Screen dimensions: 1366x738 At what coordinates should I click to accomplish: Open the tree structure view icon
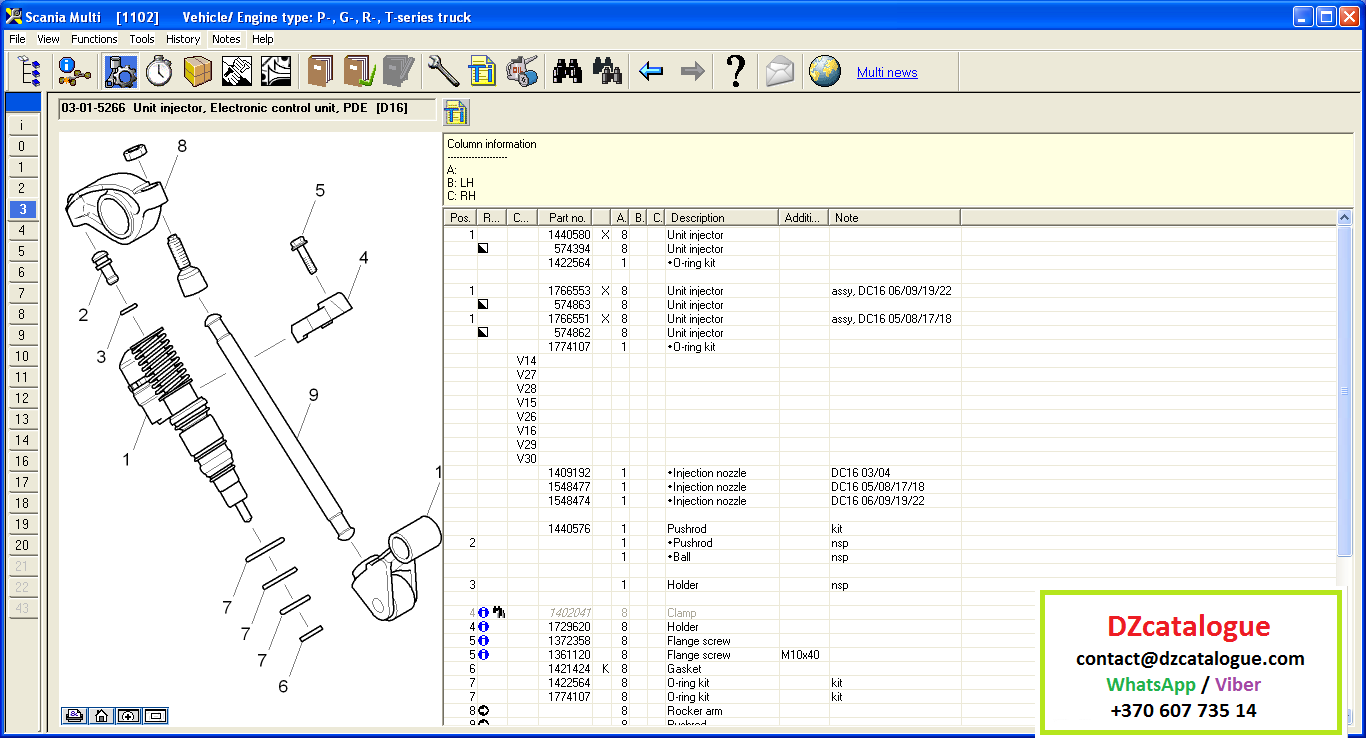pos(30,72)
